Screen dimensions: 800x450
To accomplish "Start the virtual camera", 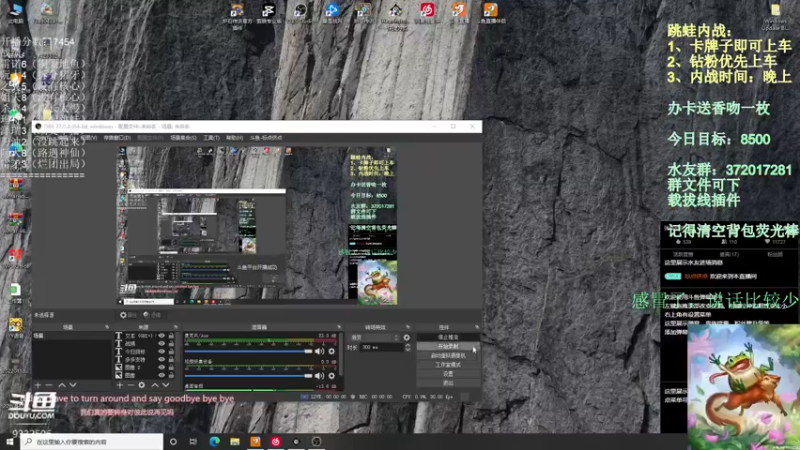I will (448, 356).
